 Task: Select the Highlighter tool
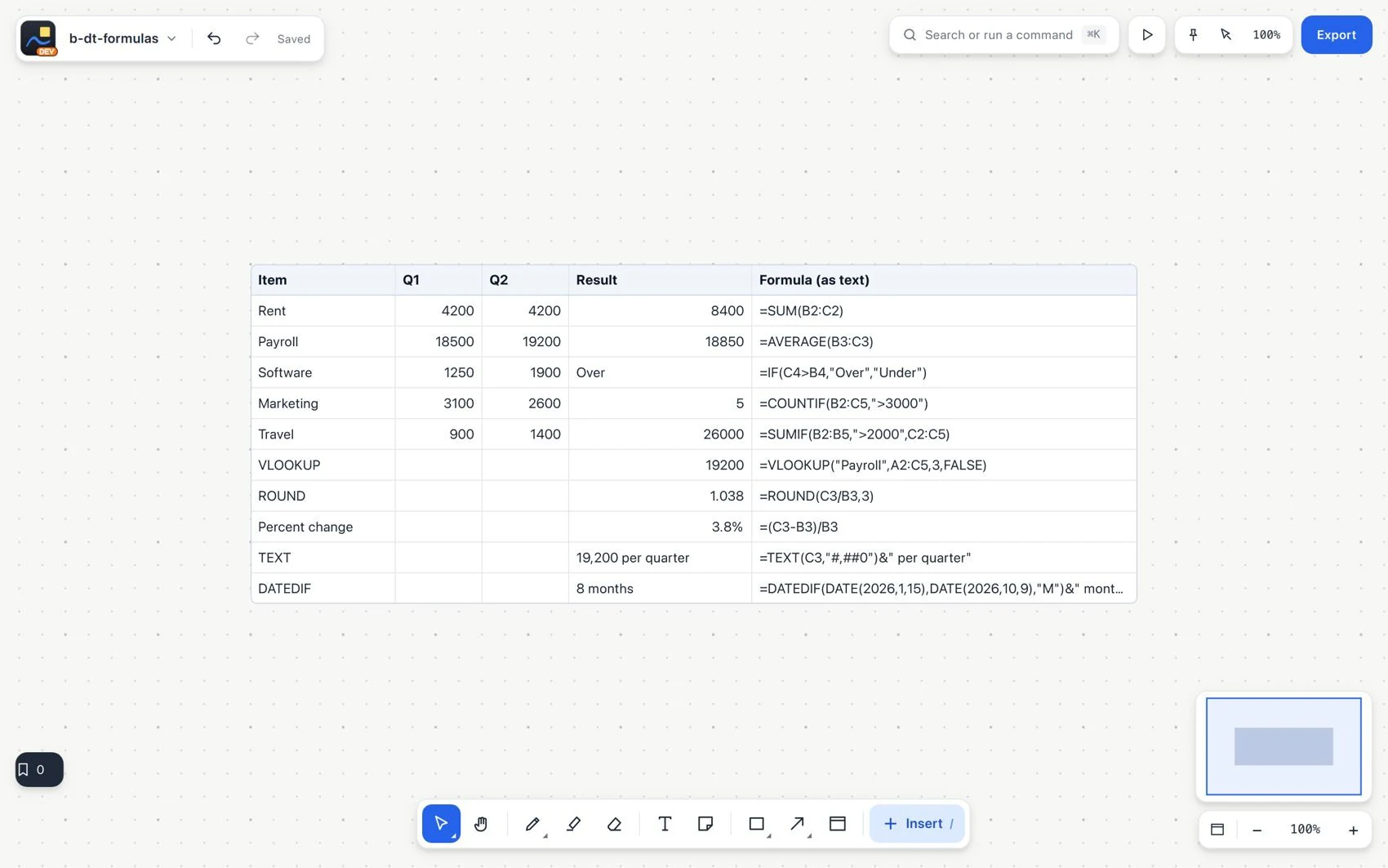click(573, 824)
